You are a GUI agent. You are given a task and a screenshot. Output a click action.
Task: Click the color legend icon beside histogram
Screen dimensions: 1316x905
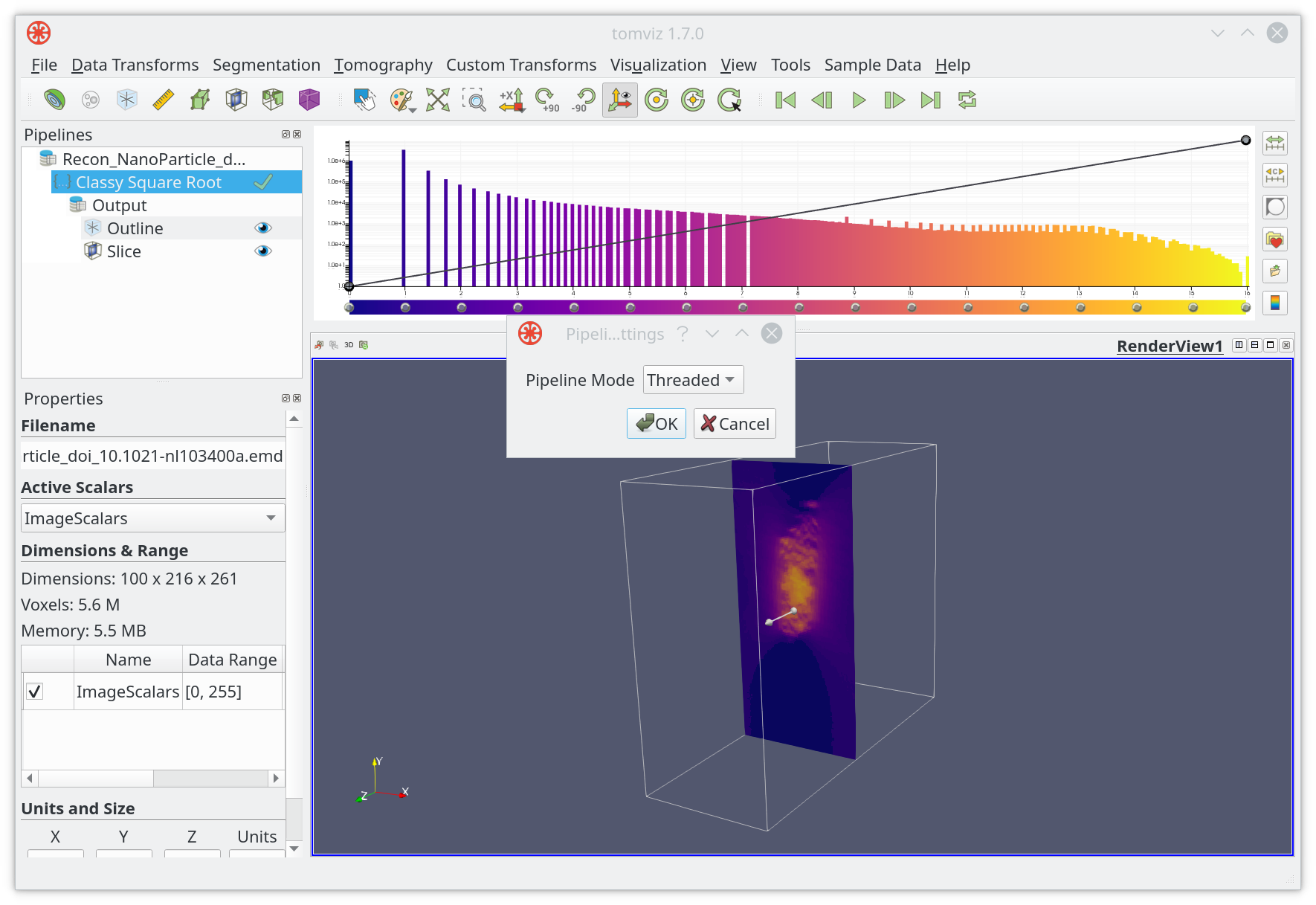(1275, 303)
